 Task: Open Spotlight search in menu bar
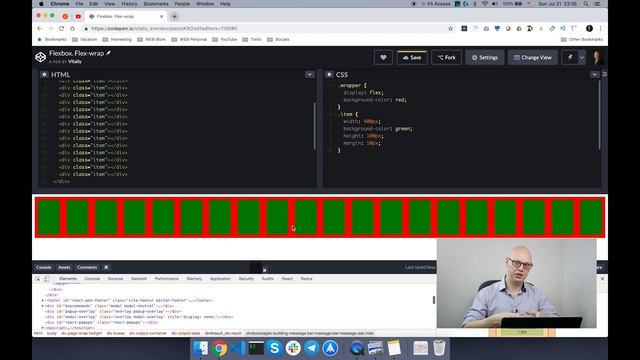[586, 4]
